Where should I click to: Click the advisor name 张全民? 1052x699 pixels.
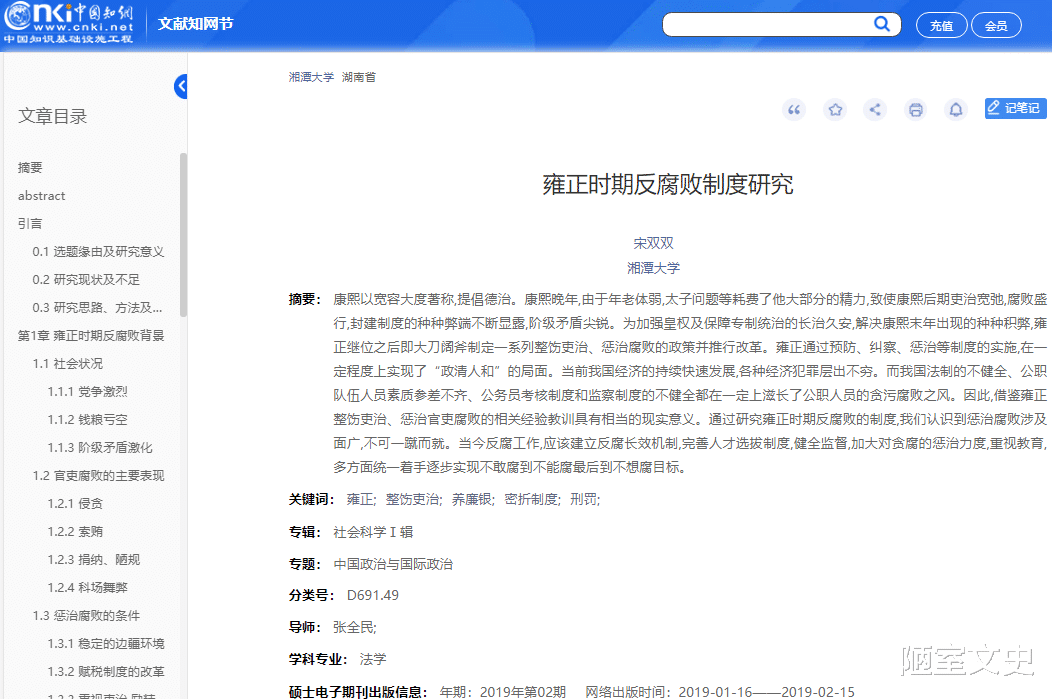pos(354,628)
